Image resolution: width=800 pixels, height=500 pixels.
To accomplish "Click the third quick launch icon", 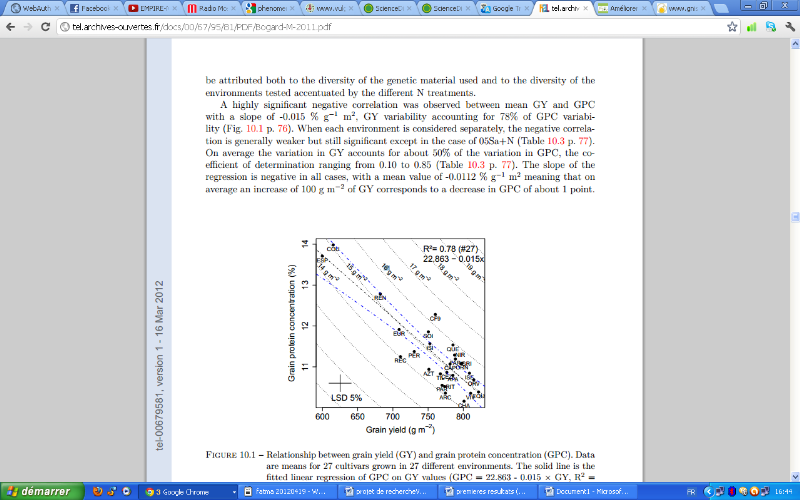I will coord(127,491).
